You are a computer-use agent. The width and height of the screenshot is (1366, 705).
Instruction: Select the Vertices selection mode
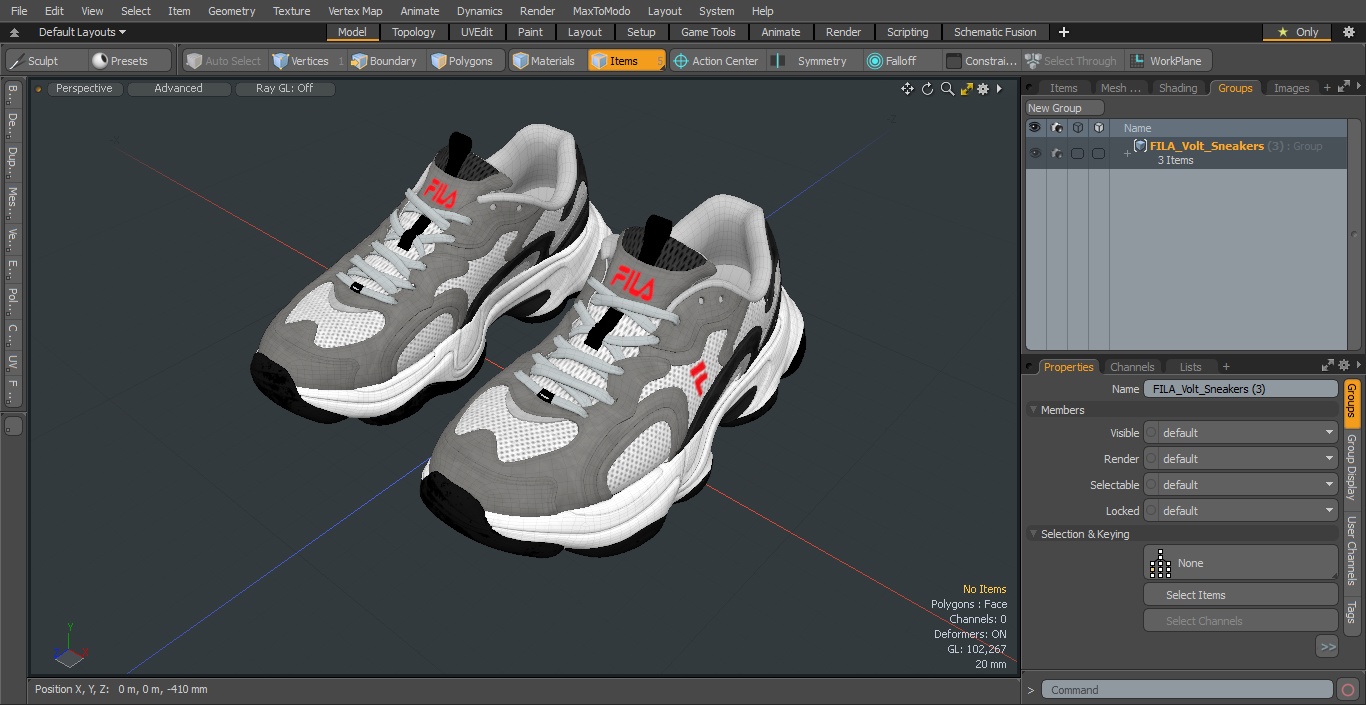pos(301,61)
